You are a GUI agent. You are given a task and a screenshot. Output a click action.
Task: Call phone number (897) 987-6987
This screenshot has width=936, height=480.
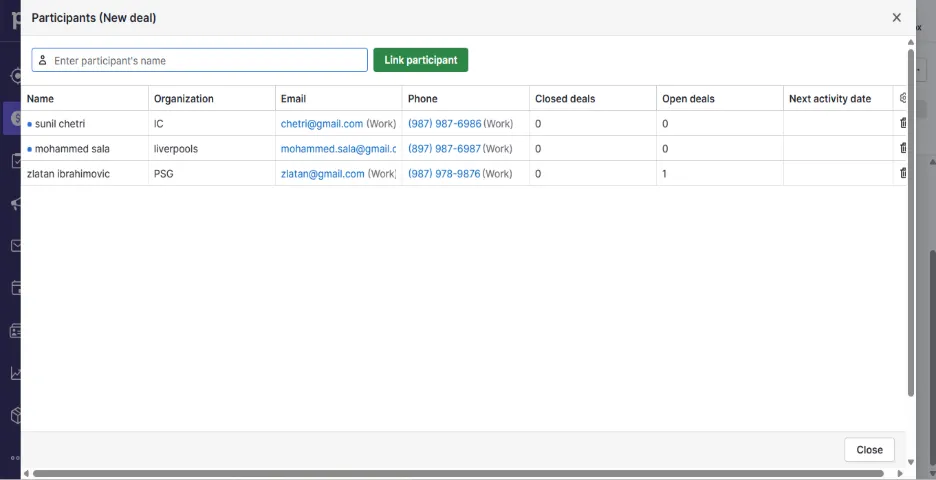click(x=444, y=149)
